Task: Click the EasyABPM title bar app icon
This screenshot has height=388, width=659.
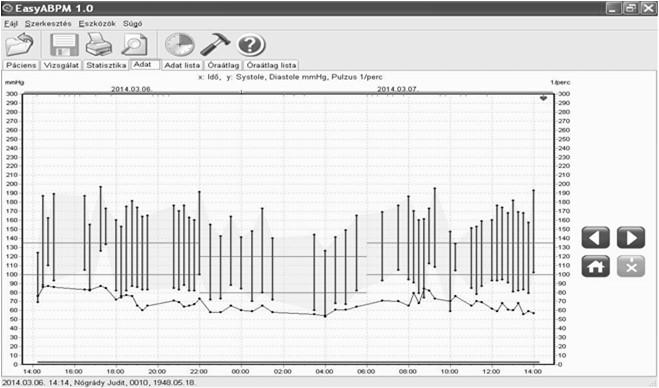Action: click(8, 8)
